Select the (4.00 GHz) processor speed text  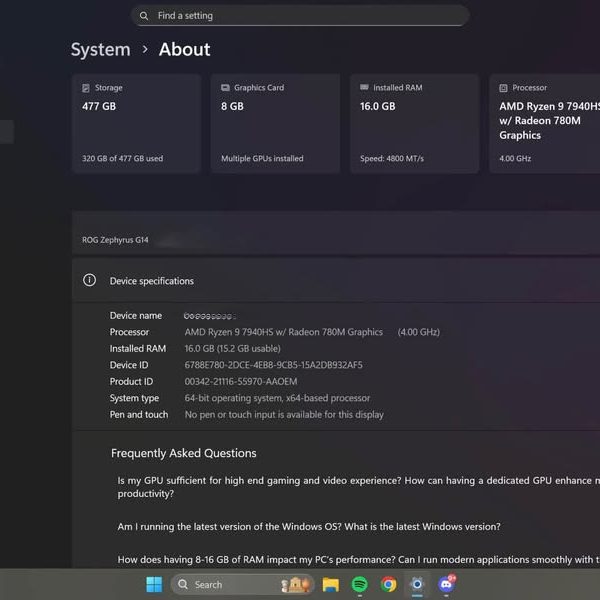[x=419, y=332]
